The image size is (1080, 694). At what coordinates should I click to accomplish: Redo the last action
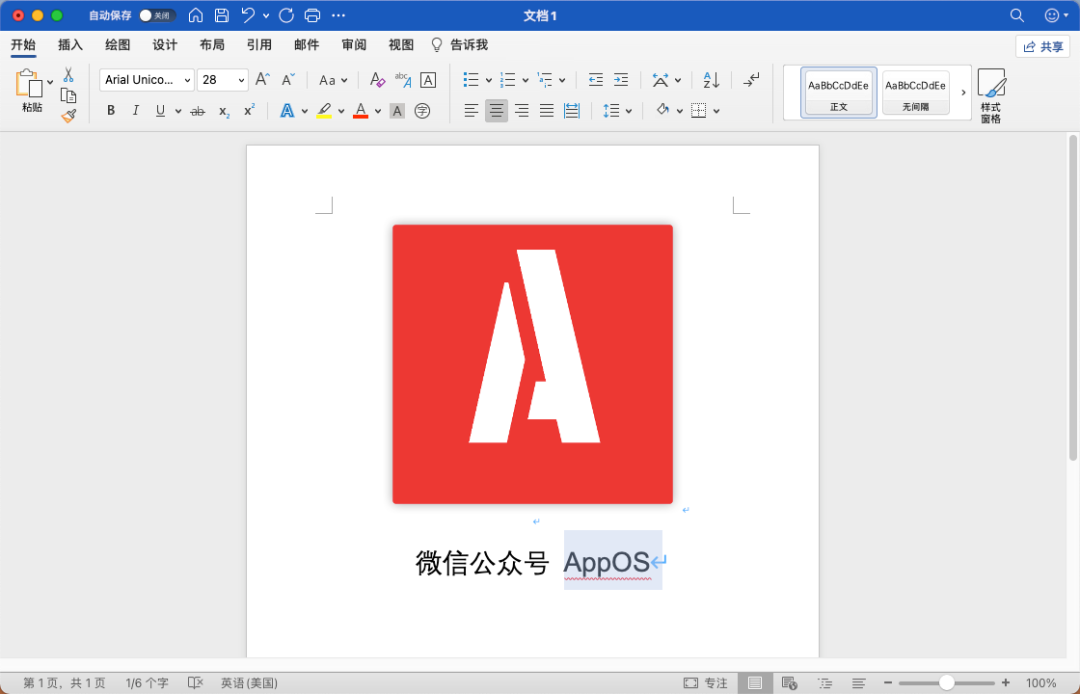click(287, 15)
